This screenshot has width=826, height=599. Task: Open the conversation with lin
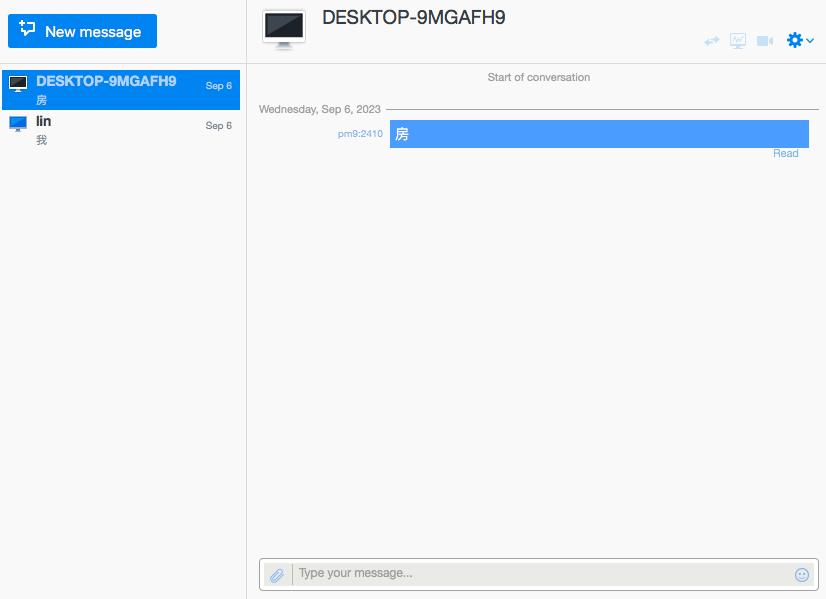tap(121, 130)
